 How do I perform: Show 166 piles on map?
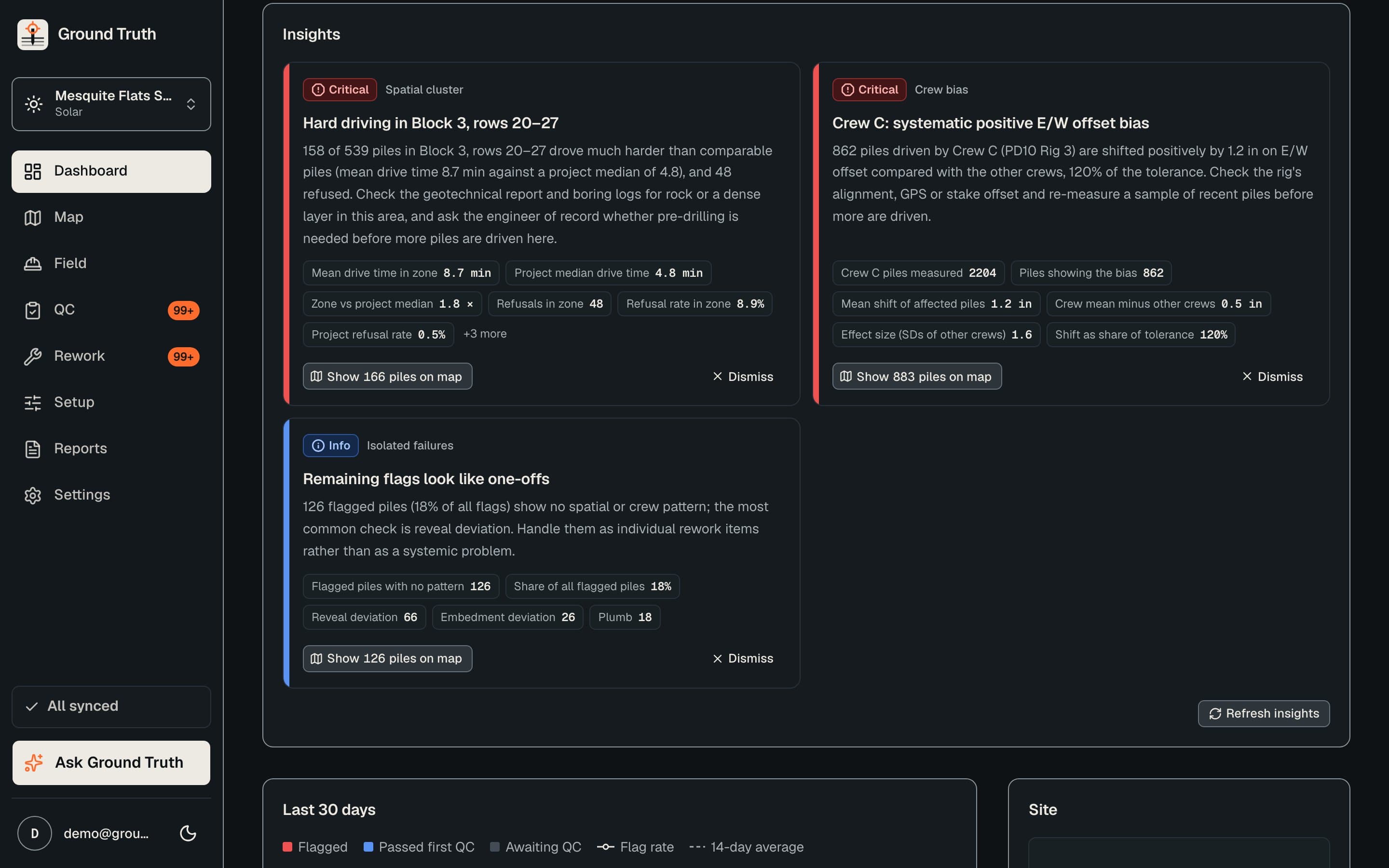point(387,377)
